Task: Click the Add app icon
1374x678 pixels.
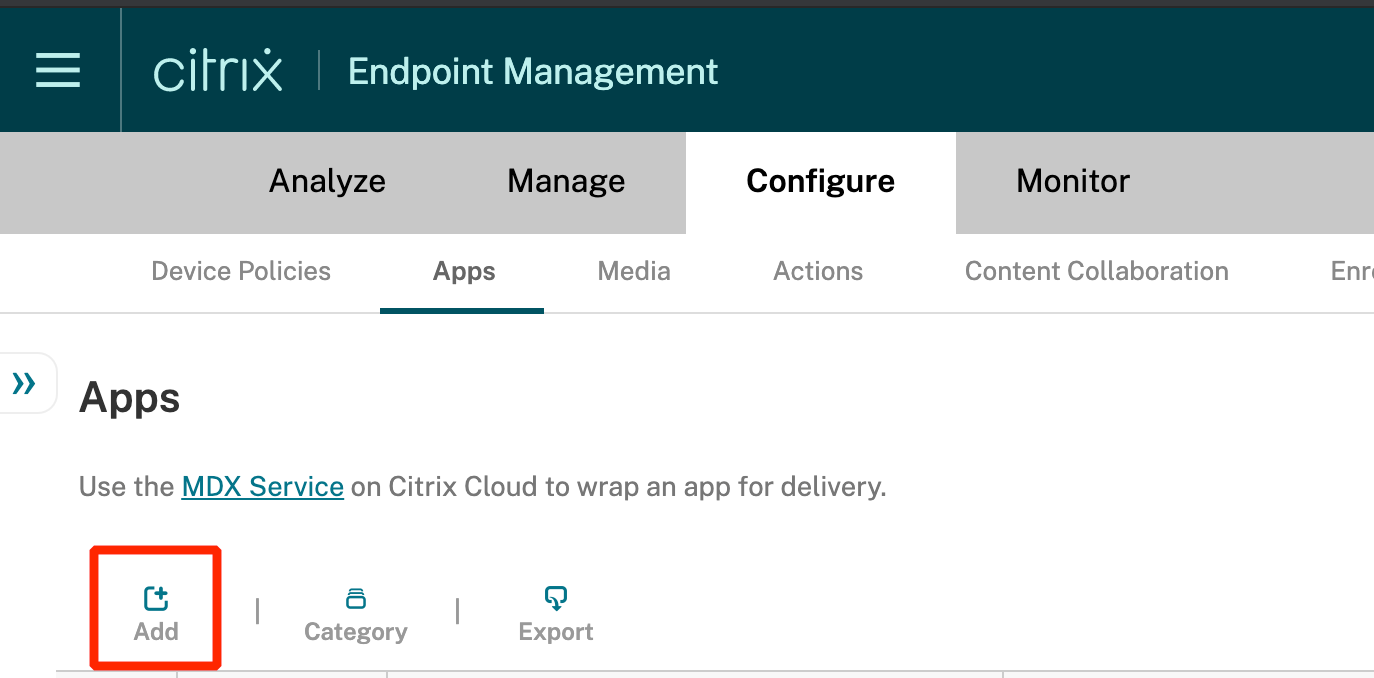Action: pyautogui.click(x=156, y=599)
